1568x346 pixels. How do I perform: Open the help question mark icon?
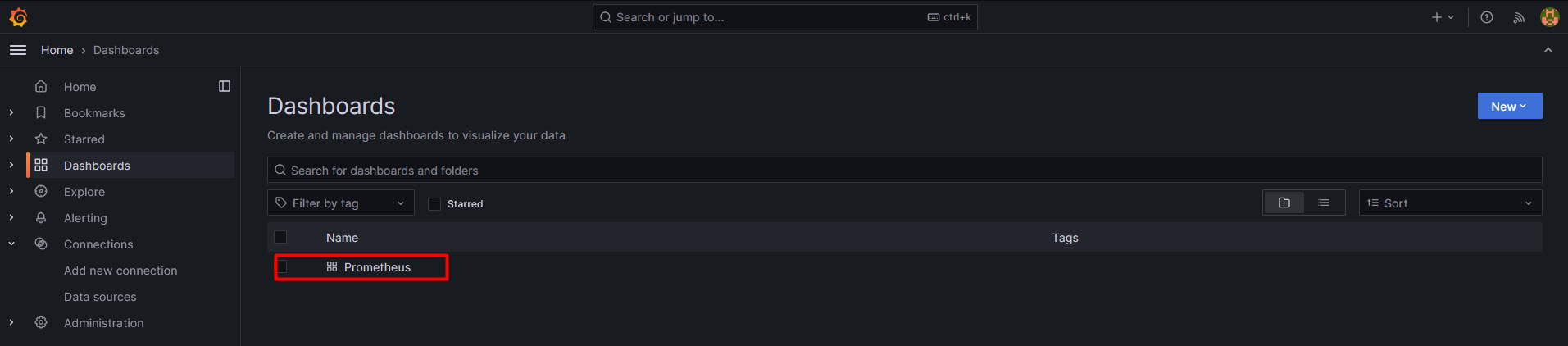(1487, 17)
